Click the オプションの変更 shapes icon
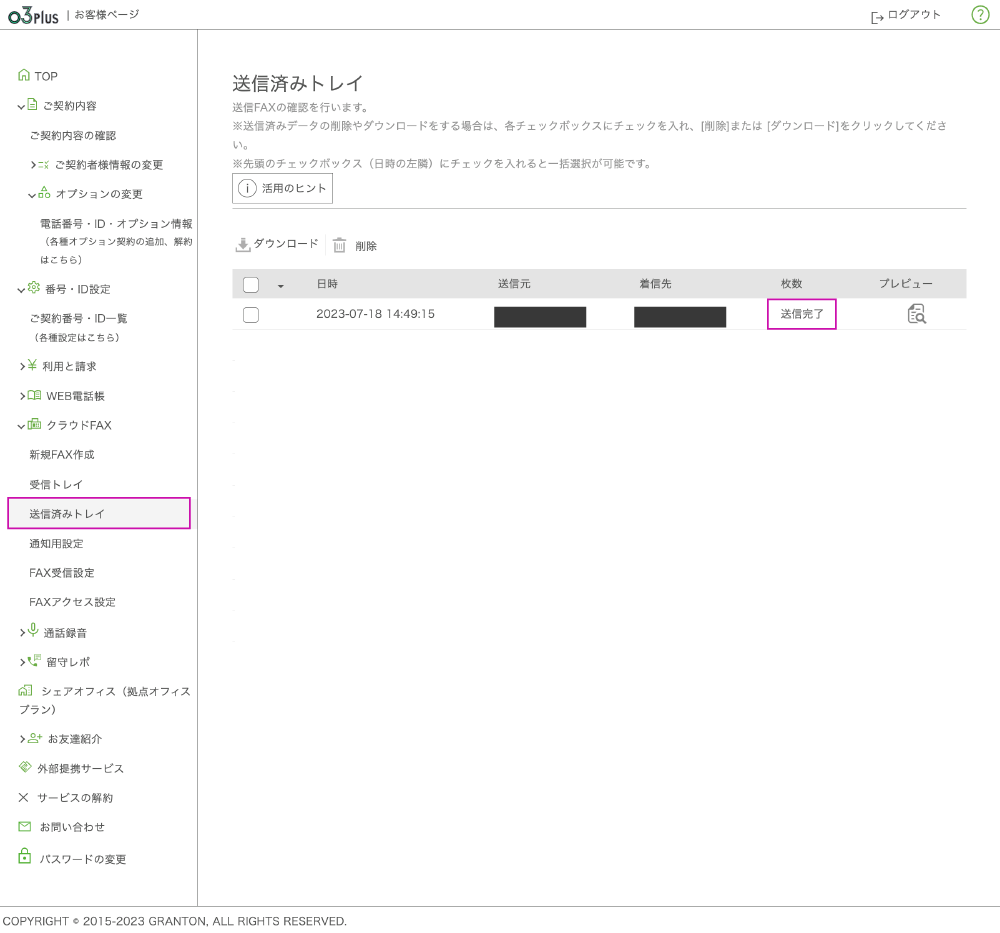The width and height of the screenshot is (1000, 933). pyautogui.click(x=44, y=192)
